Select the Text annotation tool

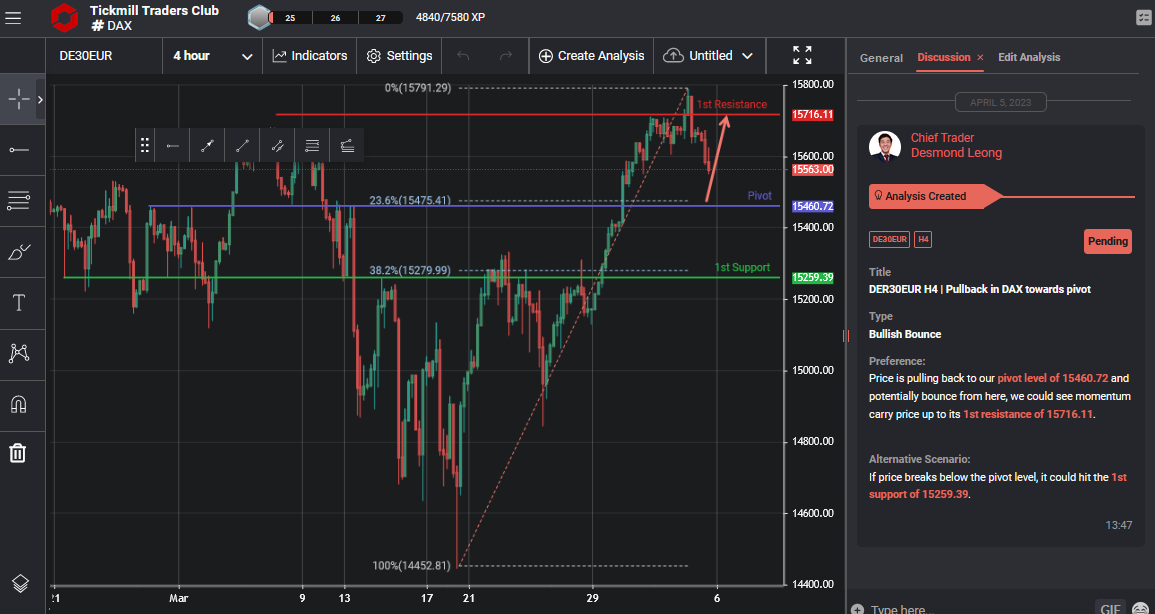pos(18,303)
